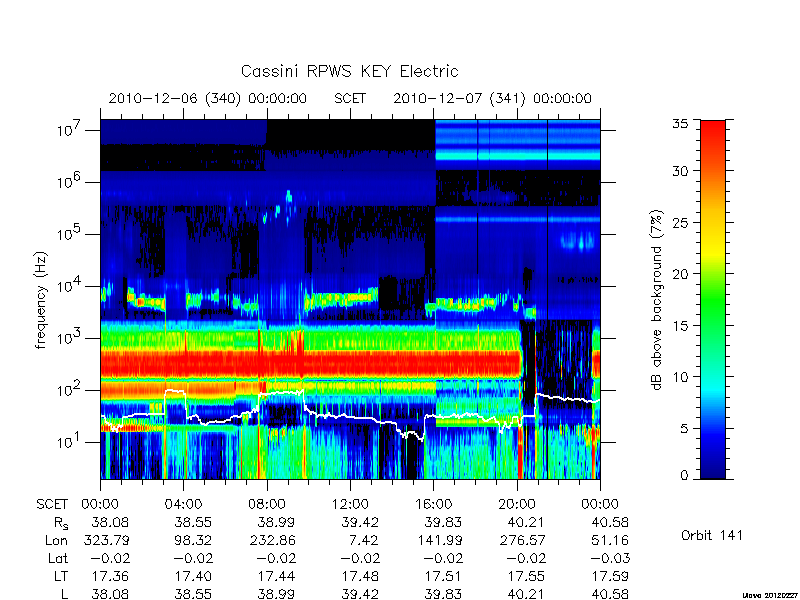Click the 'Lon' row label
Image resolution: width=800 pixels, height=600 pixels.
point(57,540)
